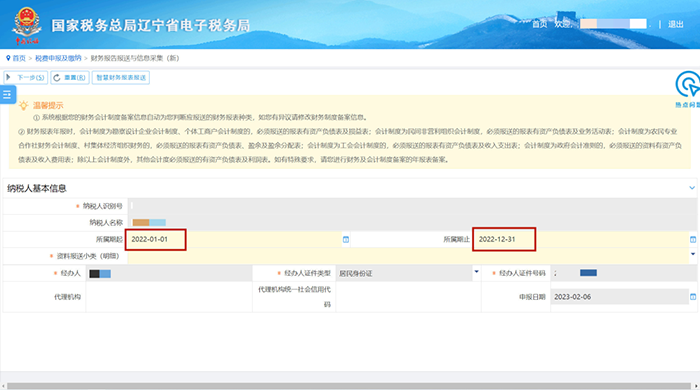This screenshot has width=700, height=390.
Task: Click the 重置(R) reset button
Action: (x=70, y=78)
